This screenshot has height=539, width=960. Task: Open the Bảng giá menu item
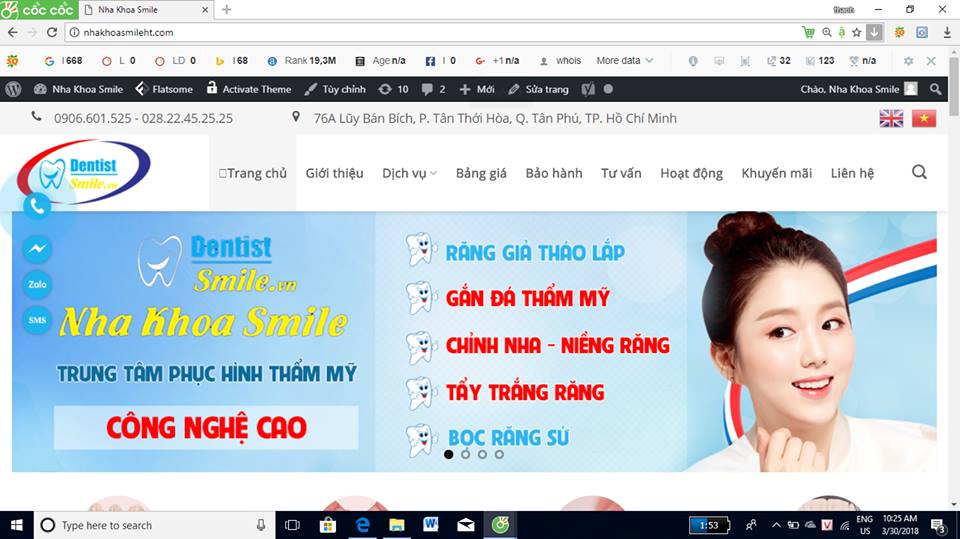481,173
